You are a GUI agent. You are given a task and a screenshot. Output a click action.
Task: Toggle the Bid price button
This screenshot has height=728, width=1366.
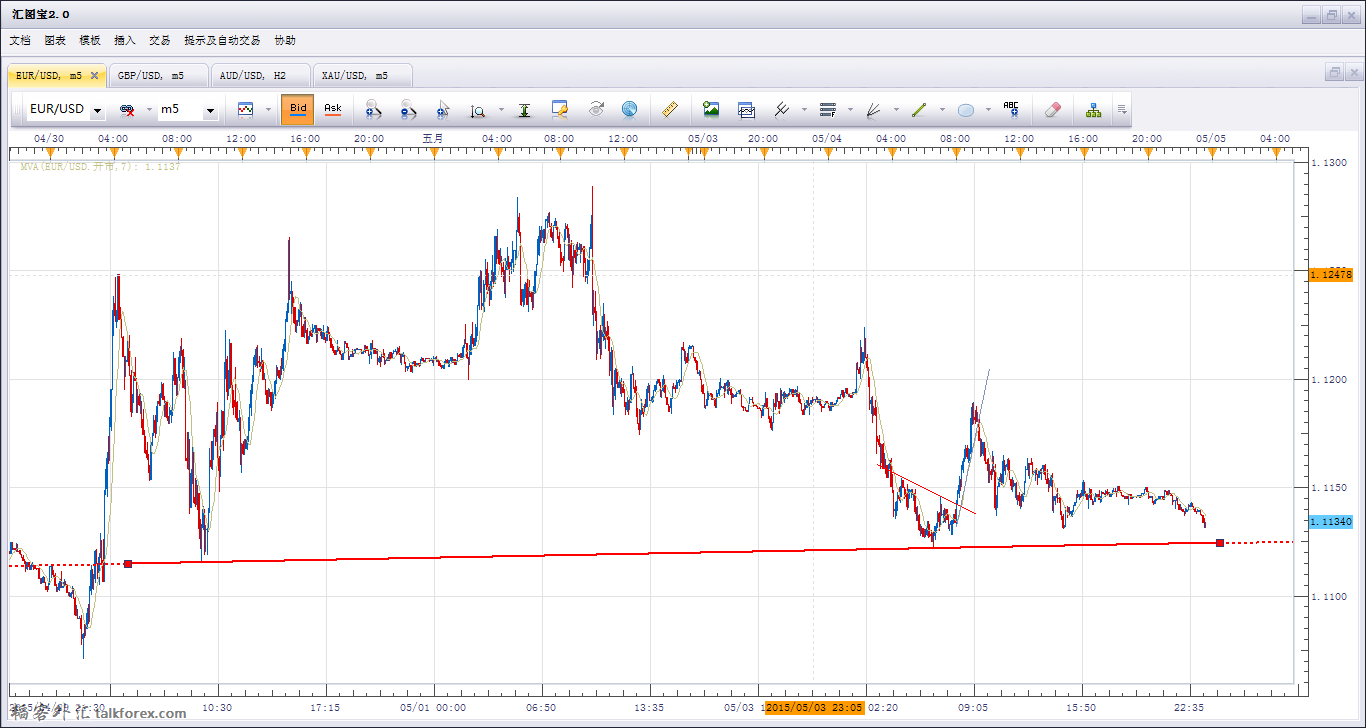pyautogui.click(x=298, y=109)
